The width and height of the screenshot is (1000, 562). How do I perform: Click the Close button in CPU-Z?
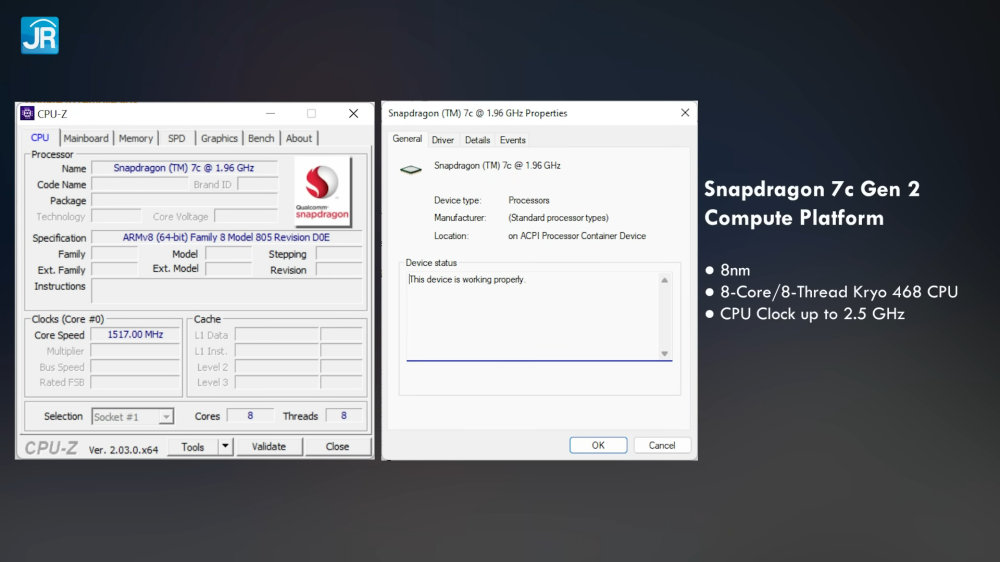(337, 447)
